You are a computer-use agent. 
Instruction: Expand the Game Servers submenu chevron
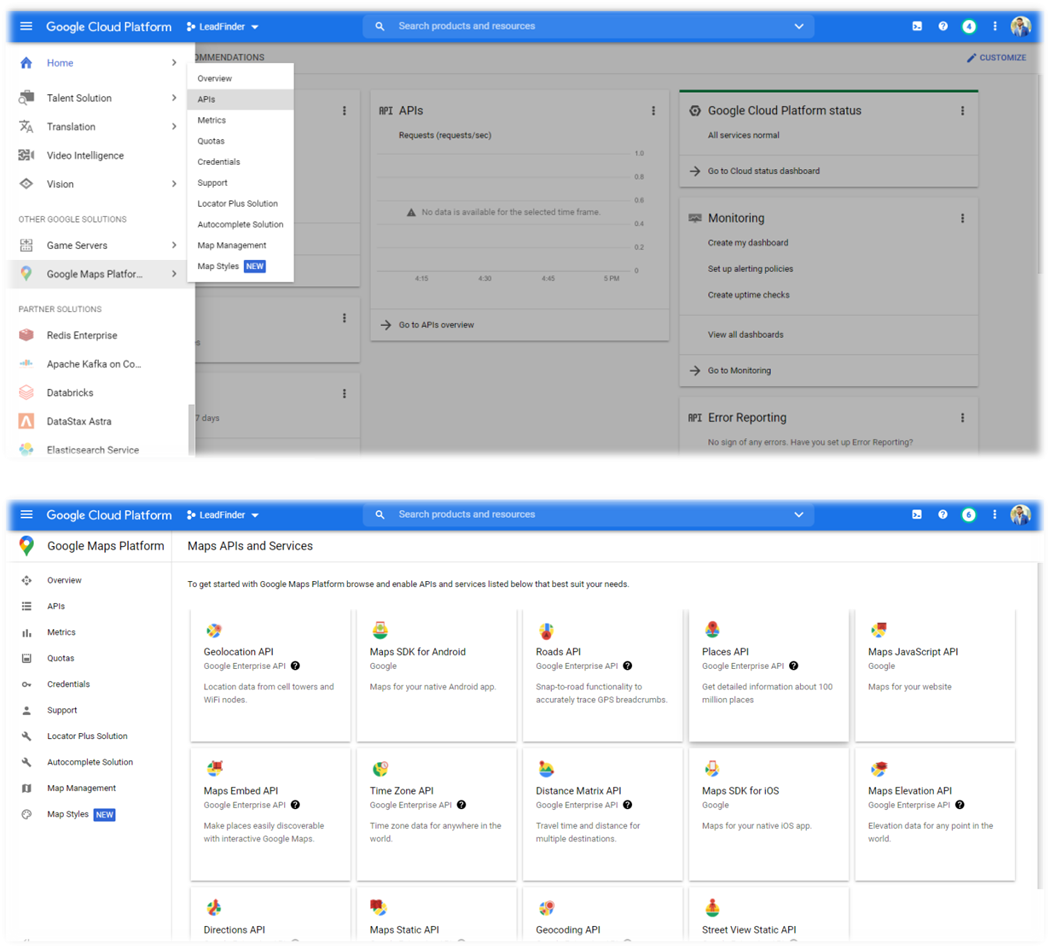click(x=174, y=245)
